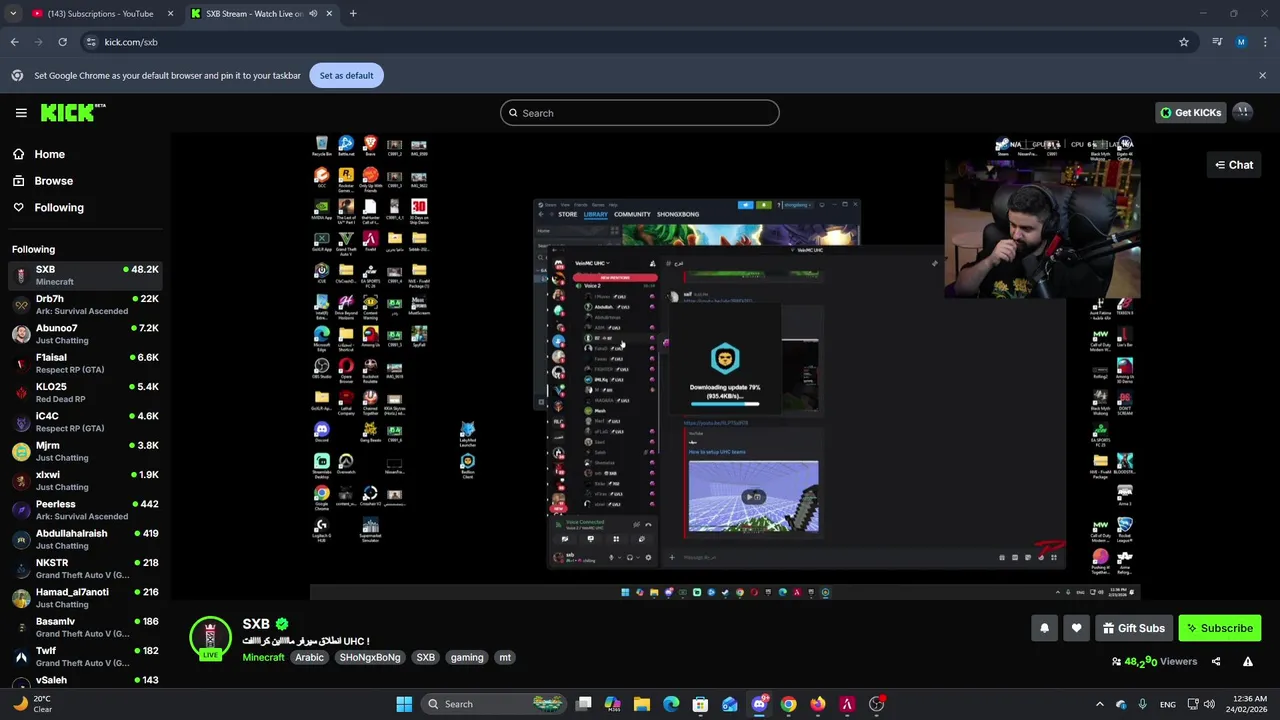Open File Explorer from taskbar
The height and width of the screenshot is (720, 1280).
click(642, 704)
